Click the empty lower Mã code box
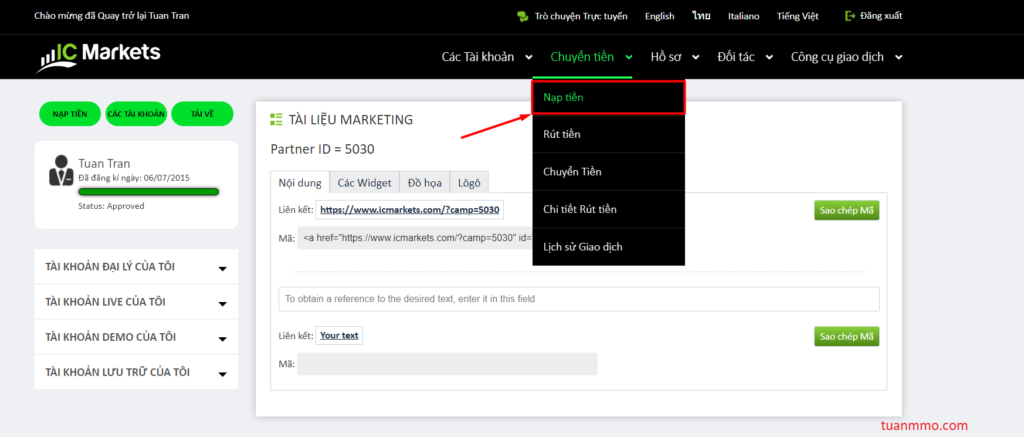This screenshot has width=1024, height=437. pyautogui.click(x=447, y=364)
